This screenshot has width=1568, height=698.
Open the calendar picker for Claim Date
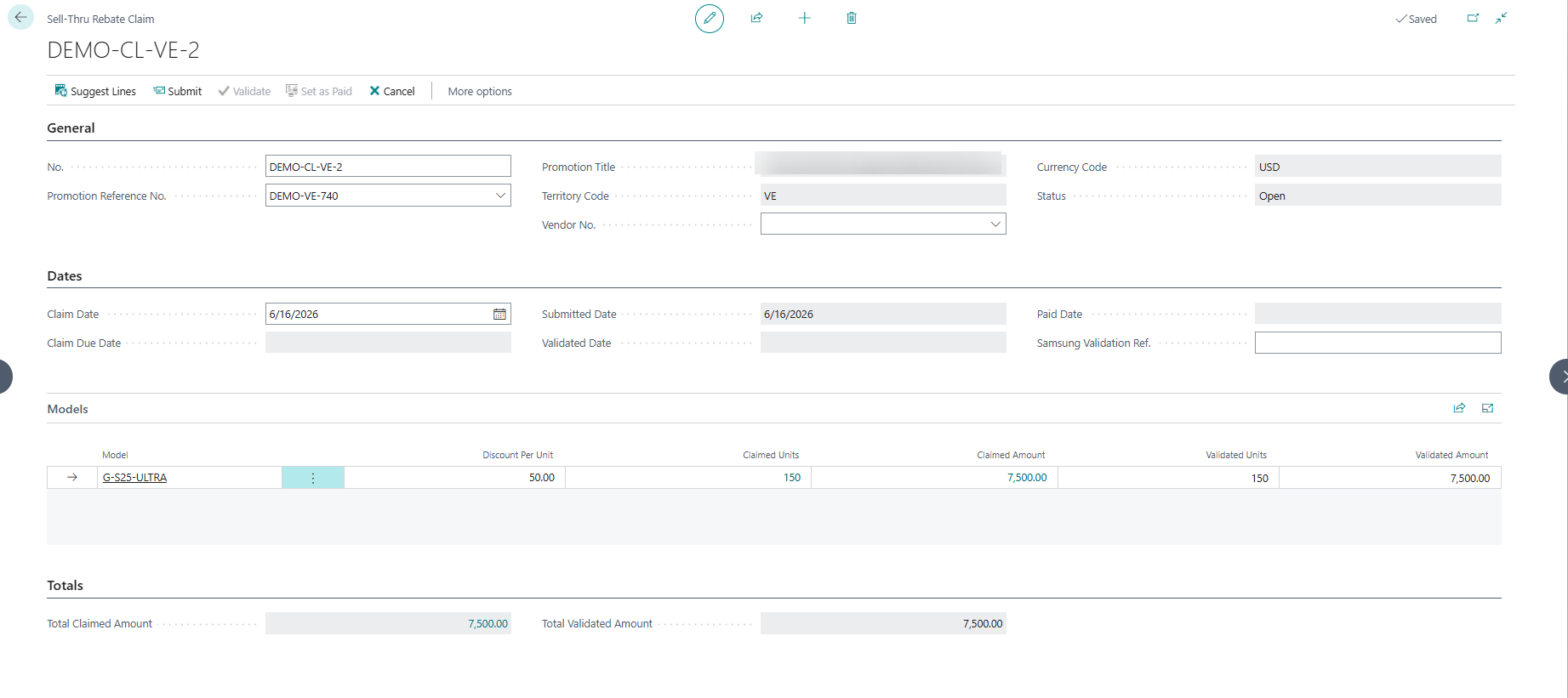point(499,315)
